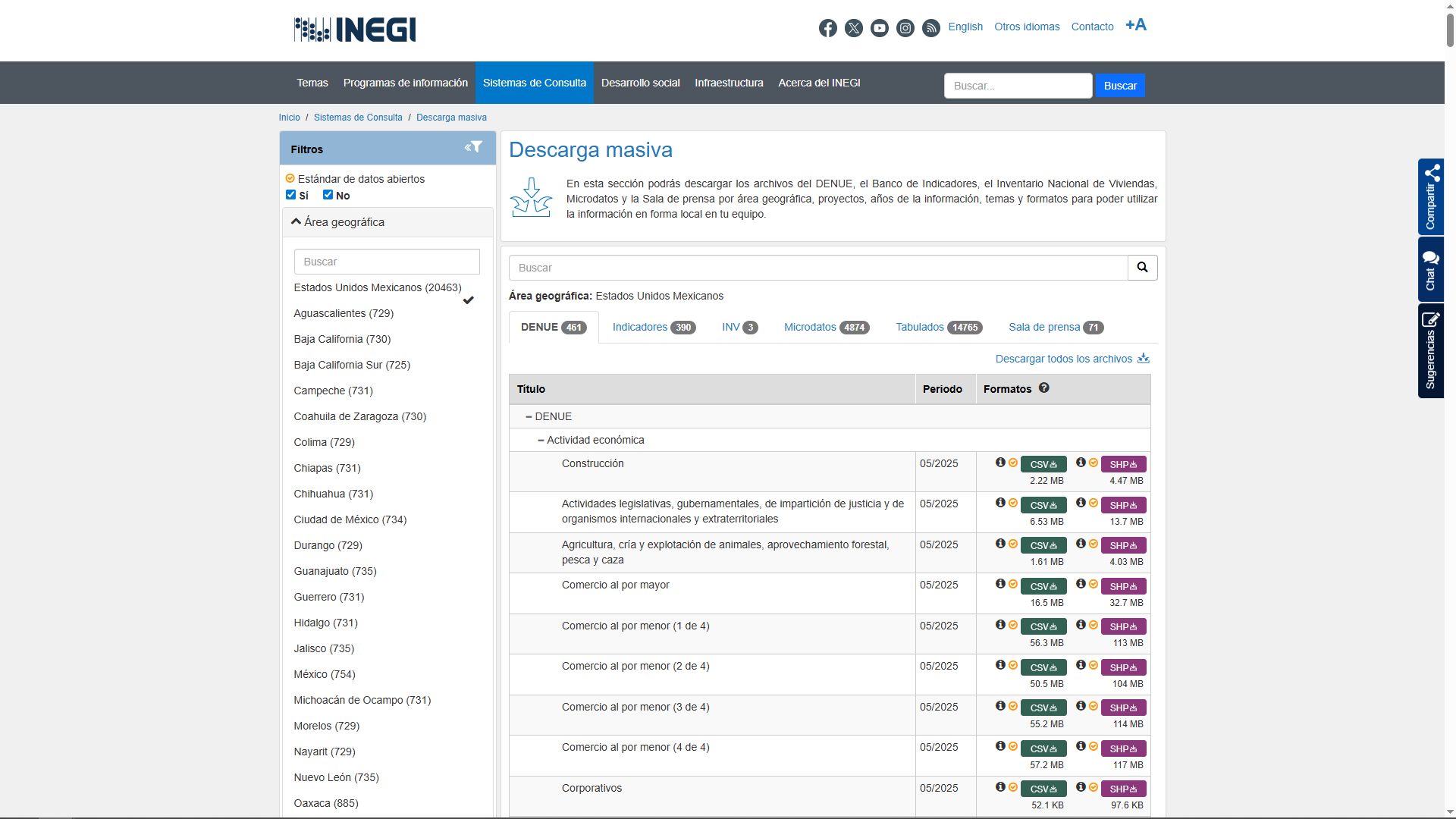Click the Área geográfica Buscar field
Image resolution: width=1456 pixels, height=819 pixels.
(387, 262)
